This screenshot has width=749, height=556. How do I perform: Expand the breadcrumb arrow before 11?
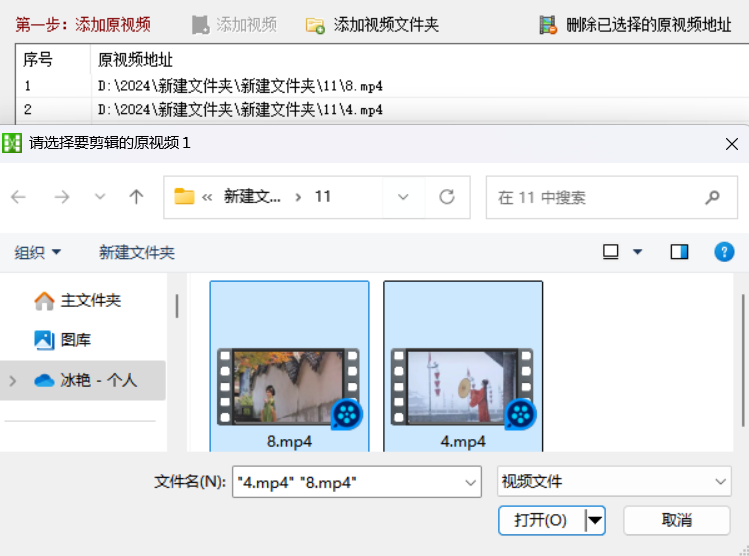pos(298,197)
